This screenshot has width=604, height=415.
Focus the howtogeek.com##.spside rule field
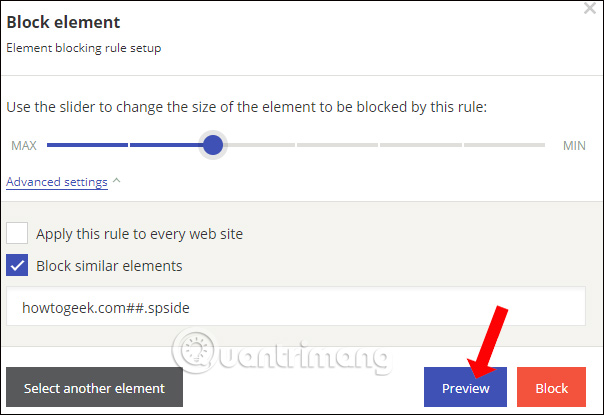(295, 308)
